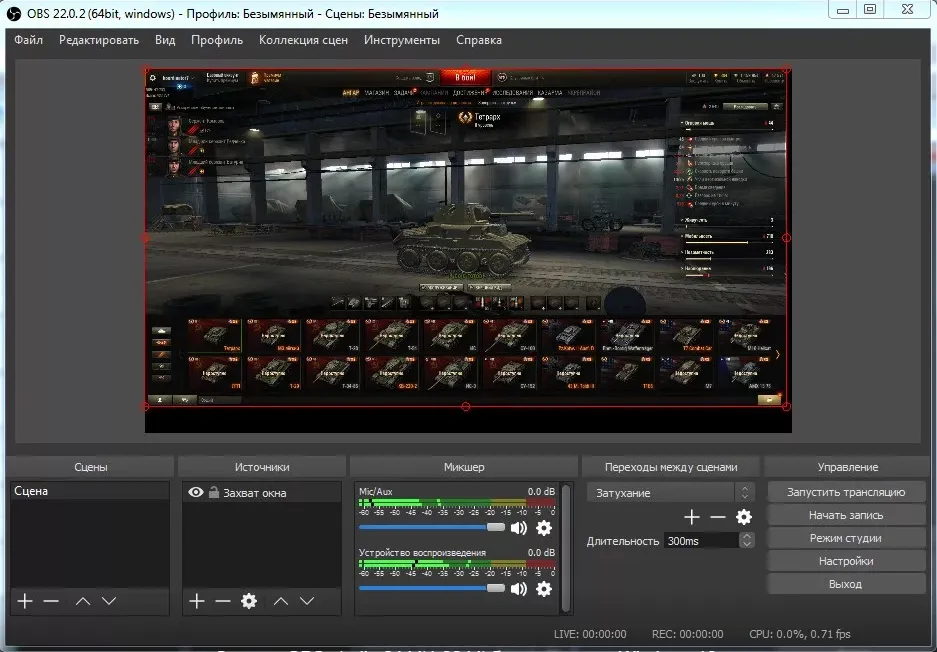Mute Устройство воспроизведения speaker icon
The width and height of the screenshot is (937, 652).
point(519,589)
